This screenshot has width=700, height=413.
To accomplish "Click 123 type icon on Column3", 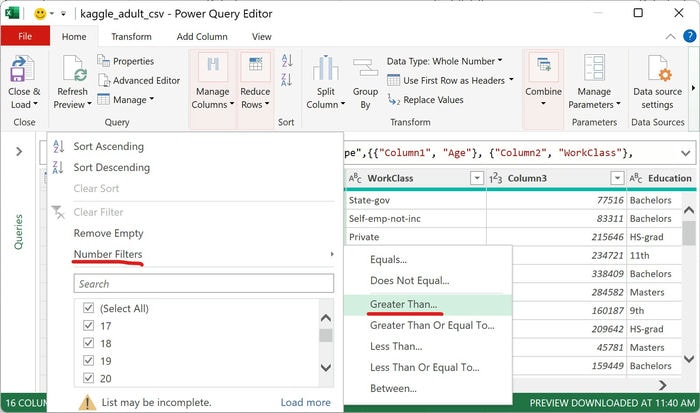I will 496,178.
